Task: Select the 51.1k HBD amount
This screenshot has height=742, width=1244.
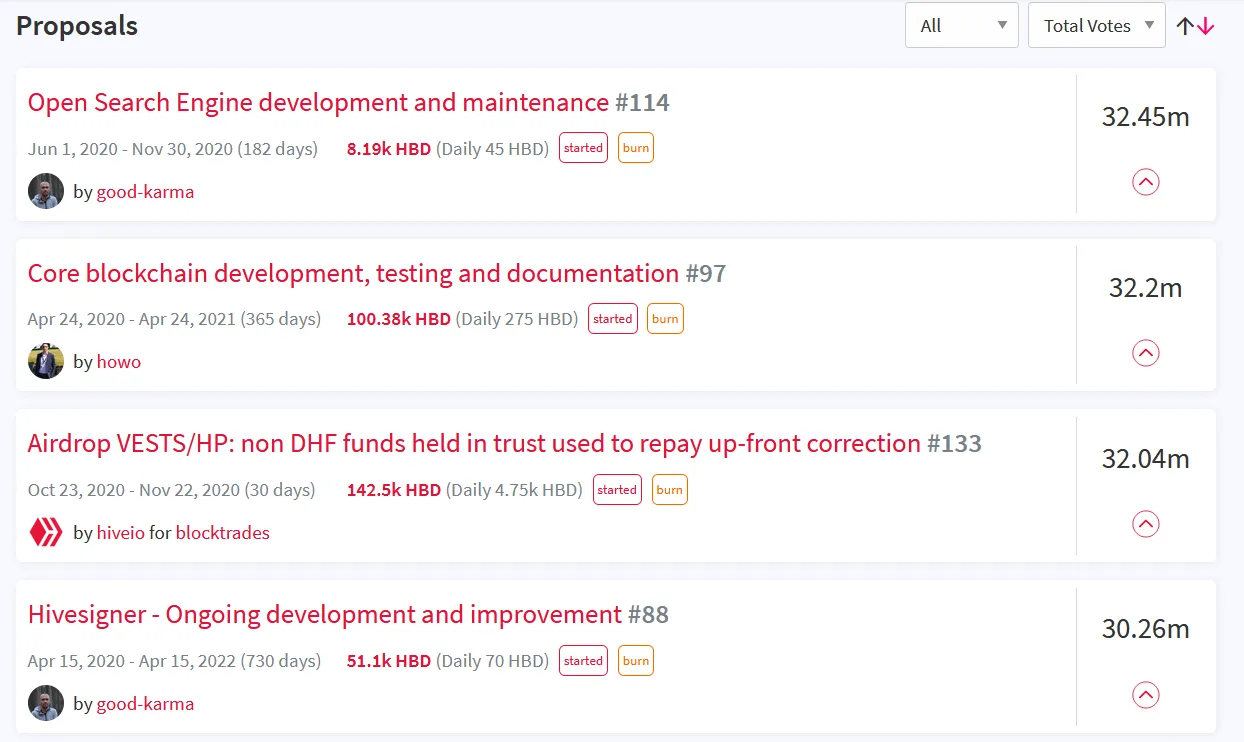Action: pos(389,661)
